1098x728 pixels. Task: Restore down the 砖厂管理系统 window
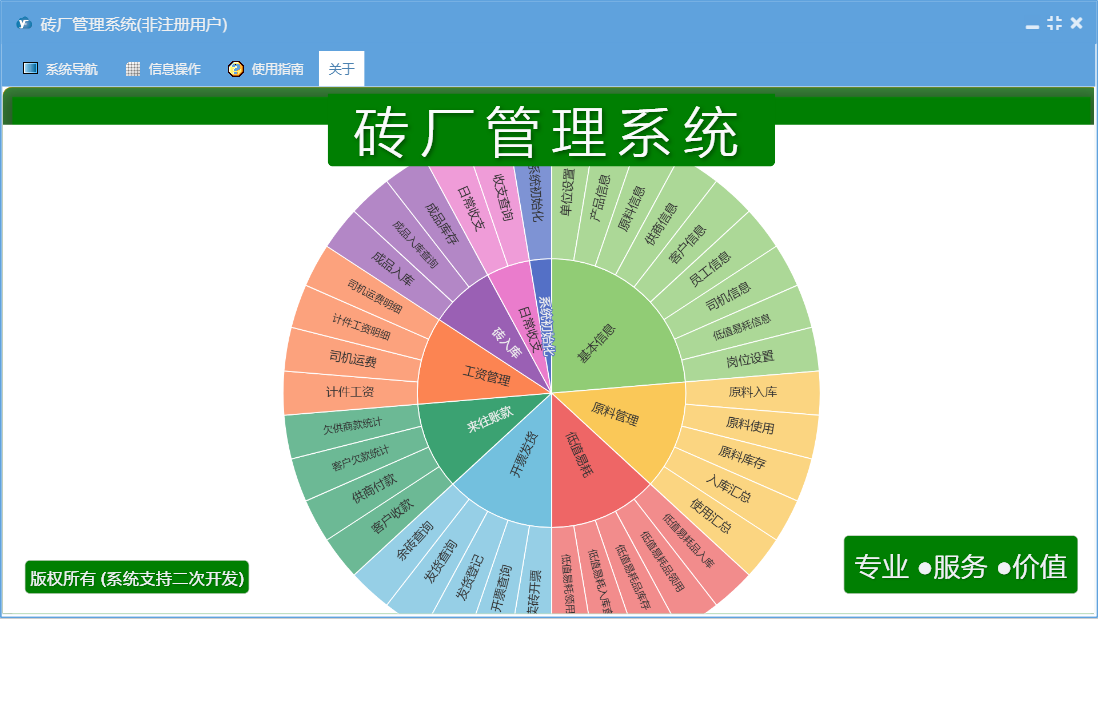click(x=1055, y=23)
